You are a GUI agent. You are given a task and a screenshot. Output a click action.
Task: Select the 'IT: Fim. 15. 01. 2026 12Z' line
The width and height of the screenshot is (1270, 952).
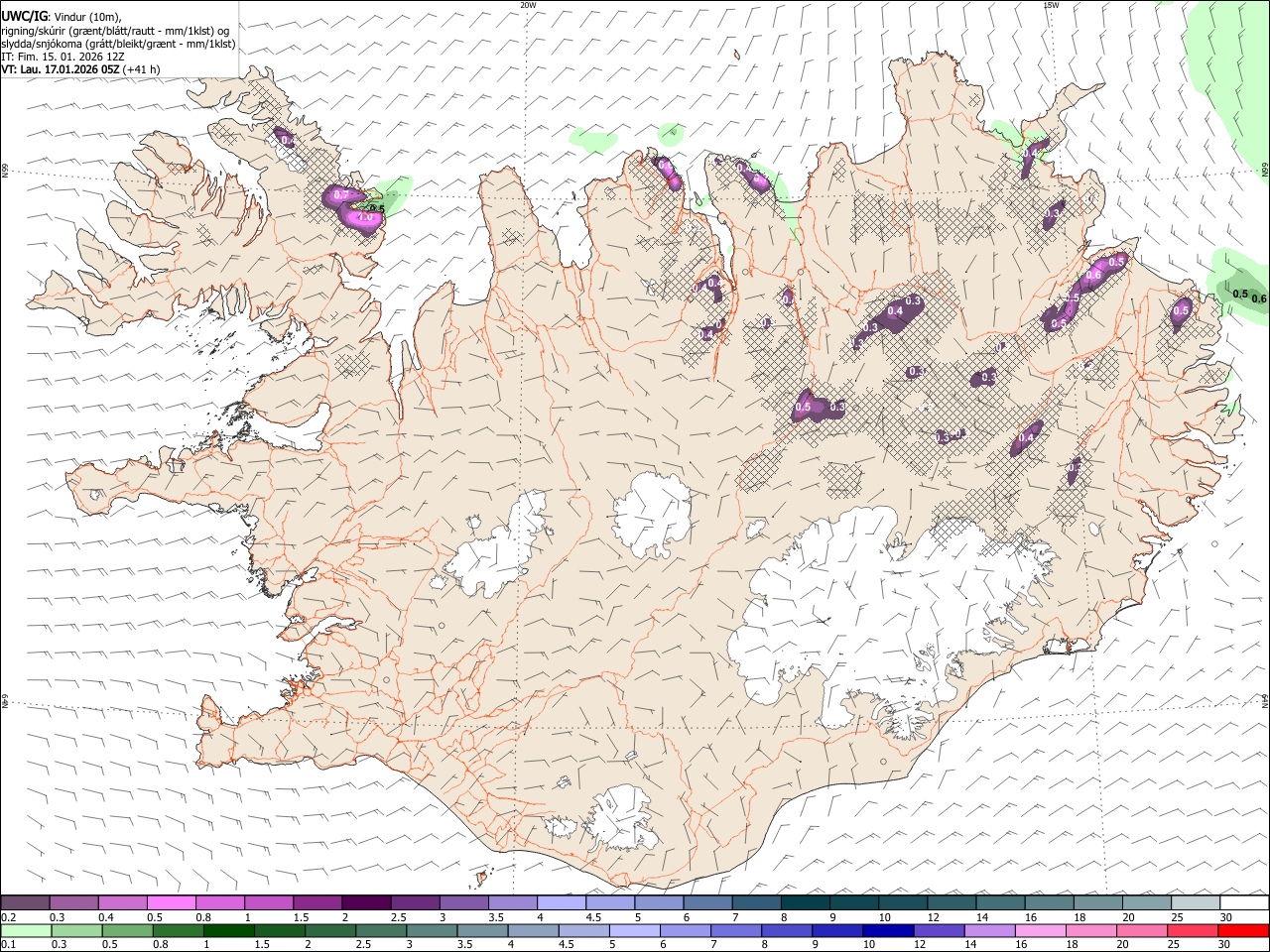click(x=63, y=57)
